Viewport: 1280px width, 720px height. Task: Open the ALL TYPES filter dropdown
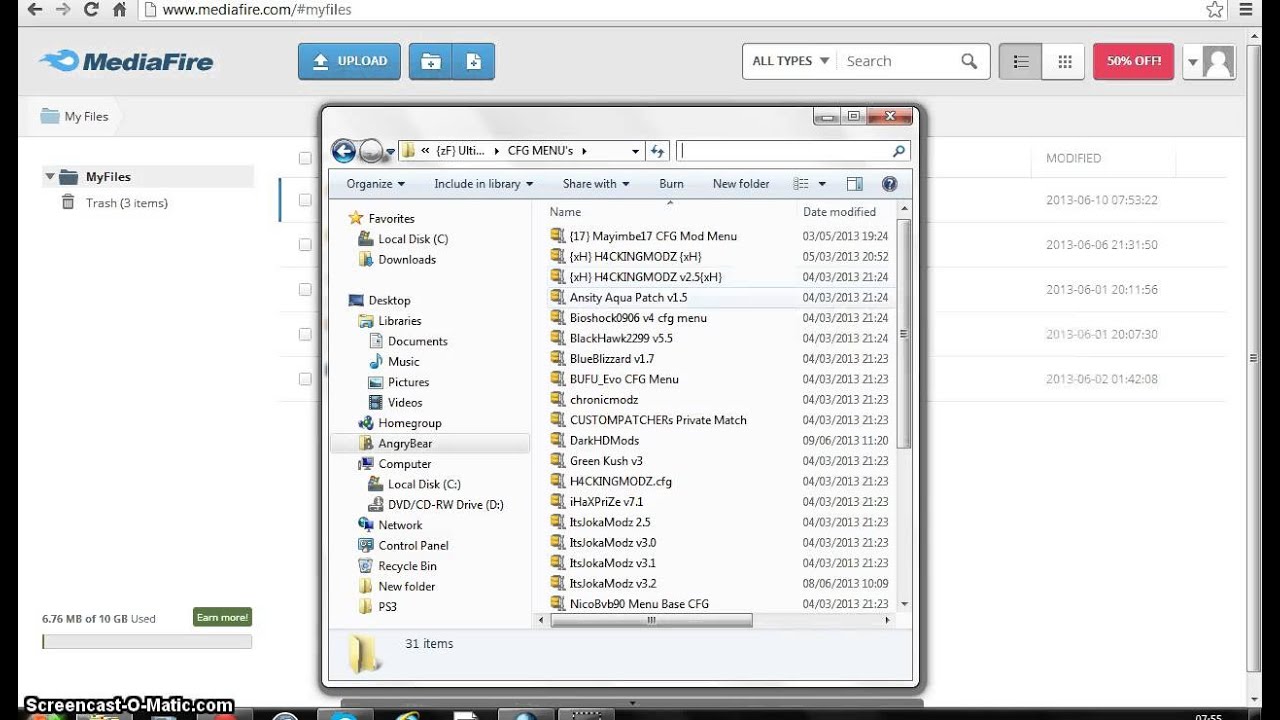790,61
